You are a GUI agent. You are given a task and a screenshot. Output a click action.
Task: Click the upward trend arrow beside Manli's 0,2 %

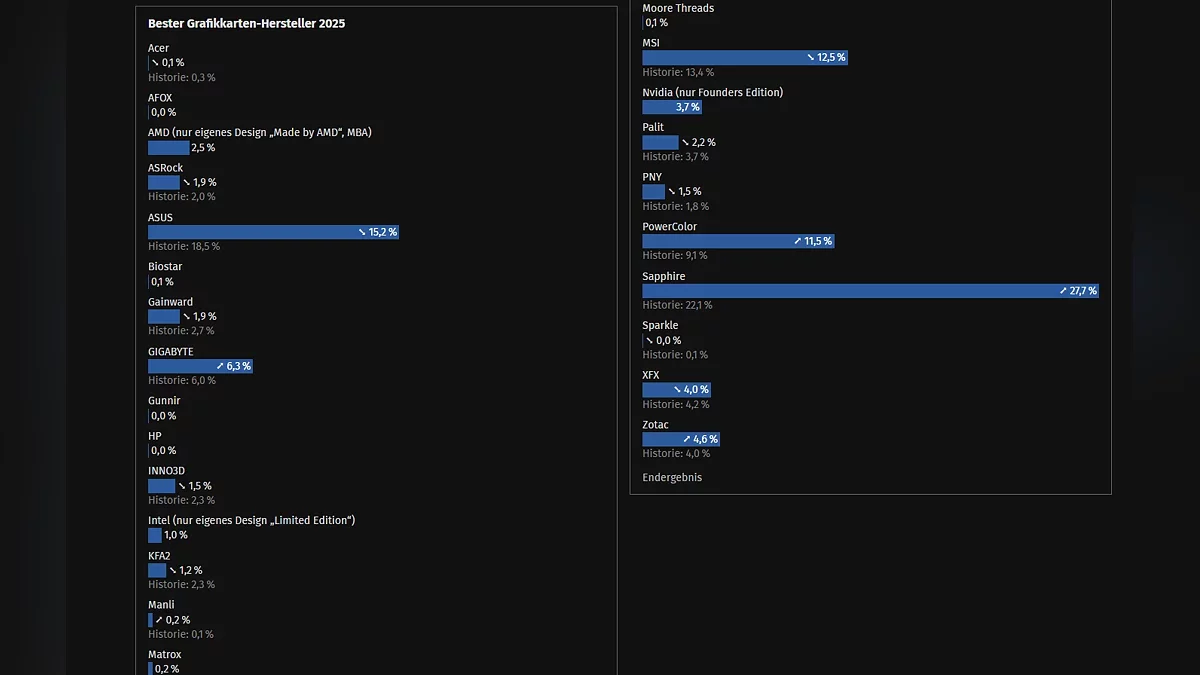click(159, 620)
